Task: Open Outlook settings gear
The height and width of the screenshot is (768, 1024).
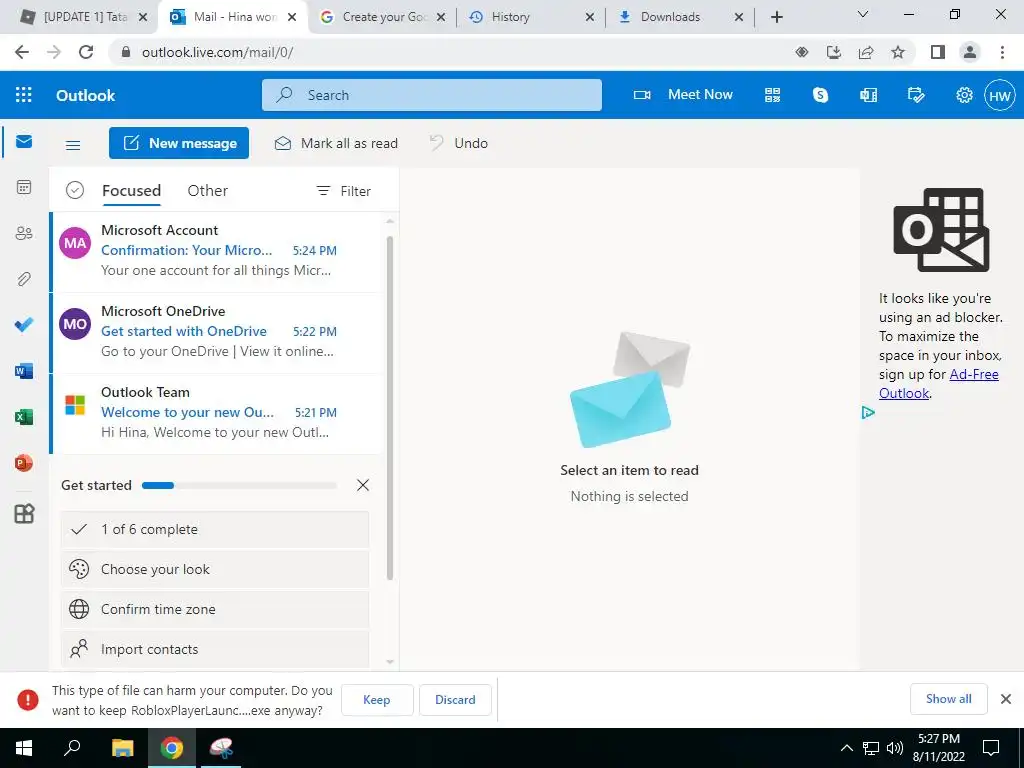Action: (x=964, y=95)
